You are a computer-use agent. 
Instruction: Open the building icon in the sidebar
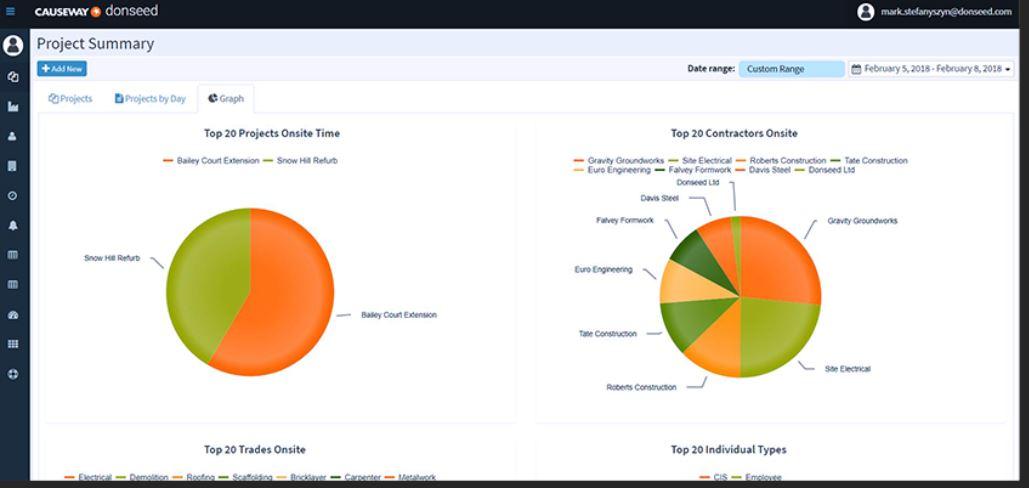point(12,166)
